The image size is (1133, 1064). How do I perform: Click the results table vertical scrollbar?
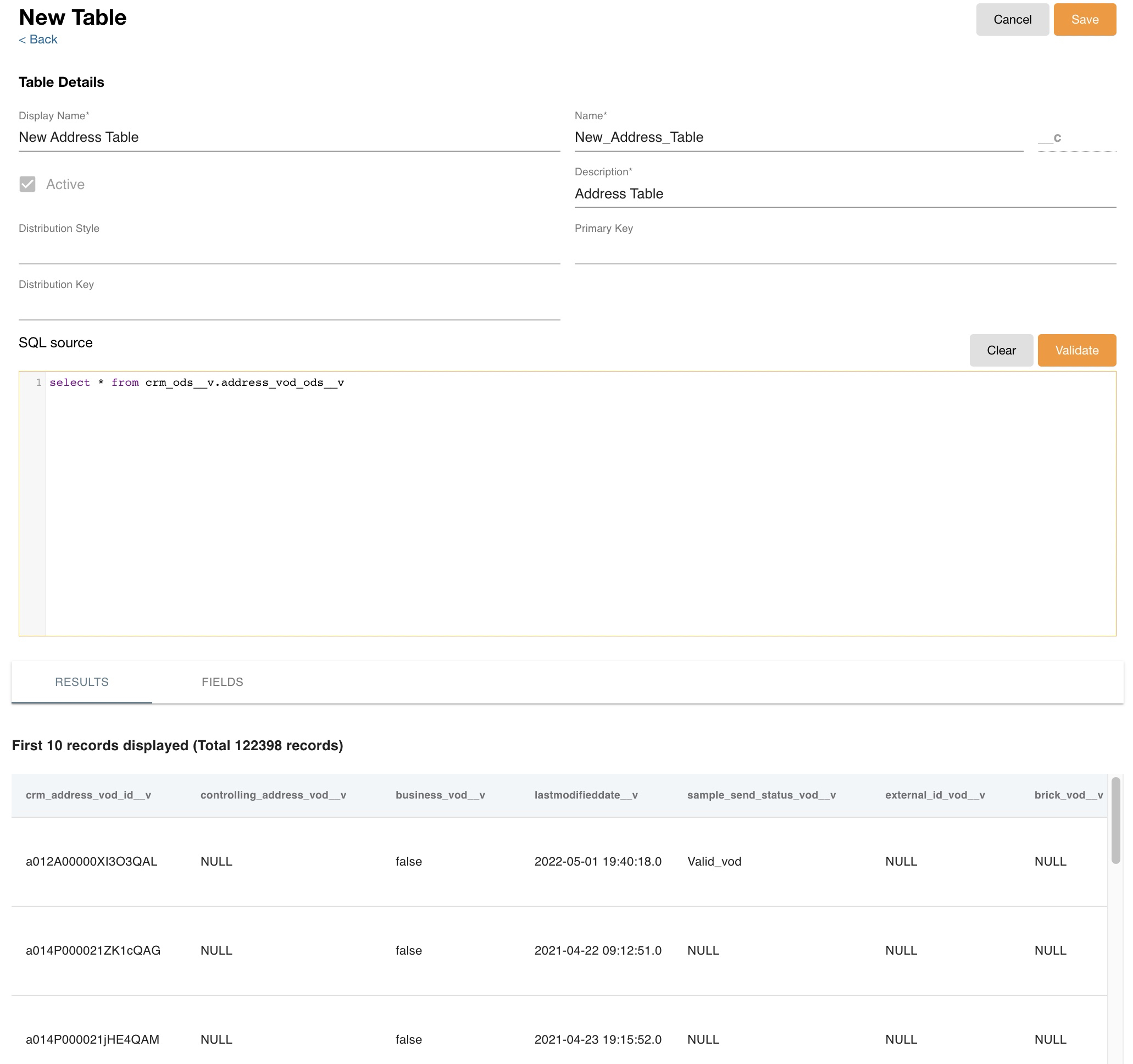(x=1115, y=820)
